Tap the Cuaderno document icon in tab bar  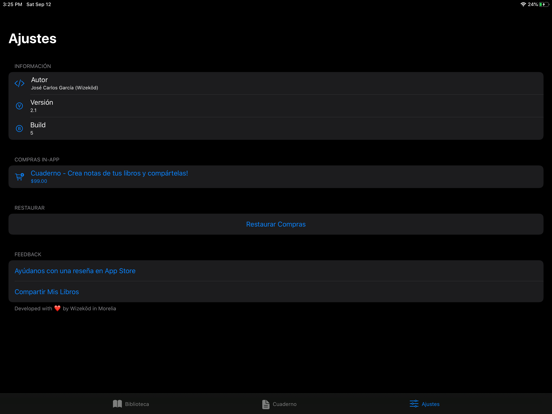click(x=266, y=404)
